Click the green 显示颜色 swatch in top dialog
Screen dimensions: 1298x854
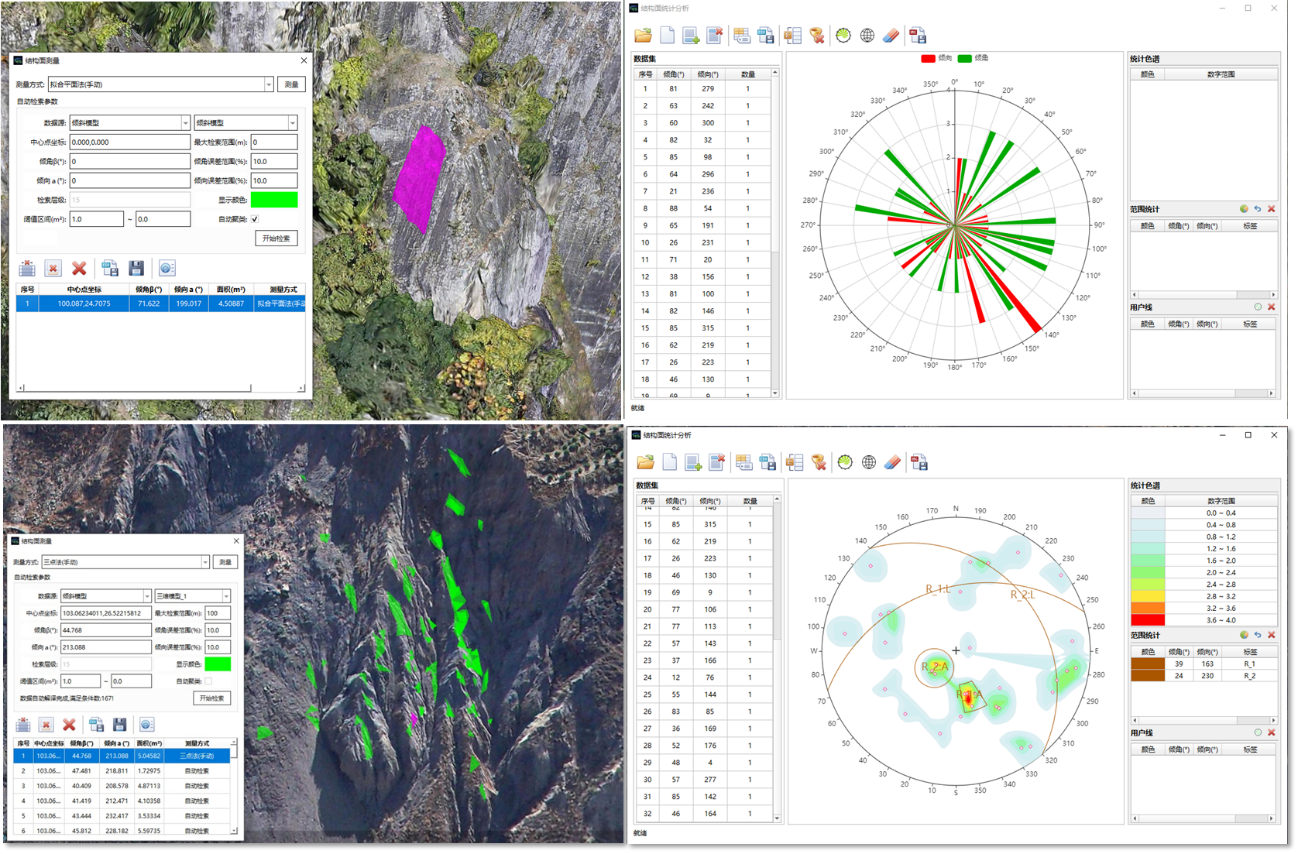[x=274, y=200]
